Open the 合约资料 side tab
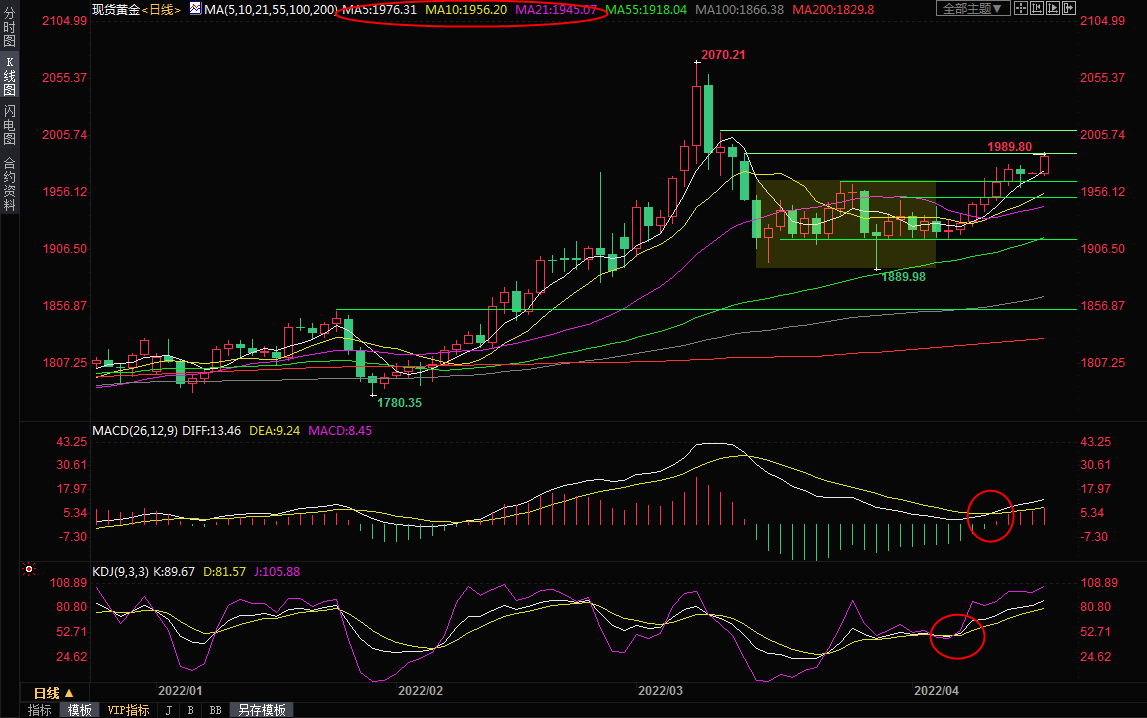1147x718 pixels. tap(10, 184)
